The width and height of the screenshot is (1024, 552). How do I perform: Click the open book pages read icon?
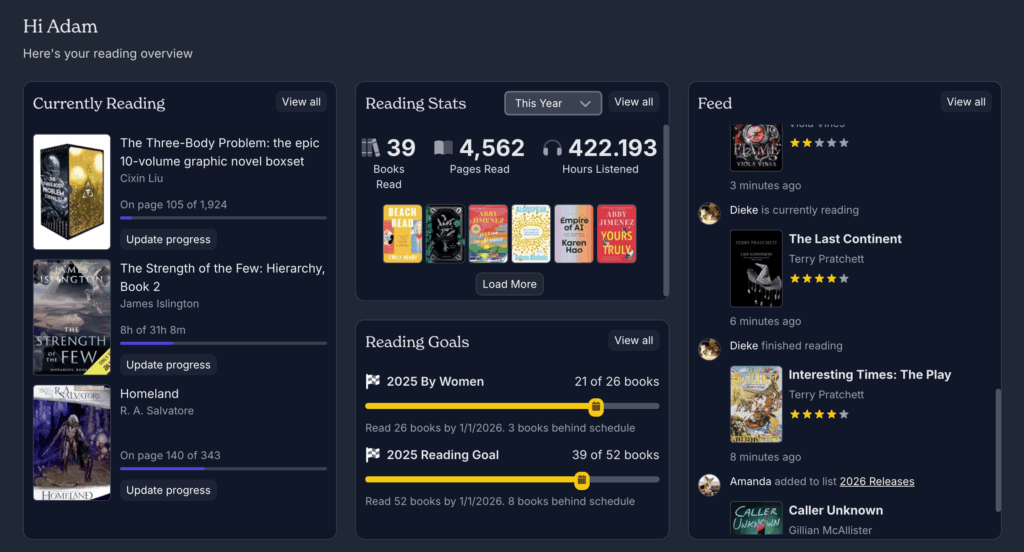point(443,148)
